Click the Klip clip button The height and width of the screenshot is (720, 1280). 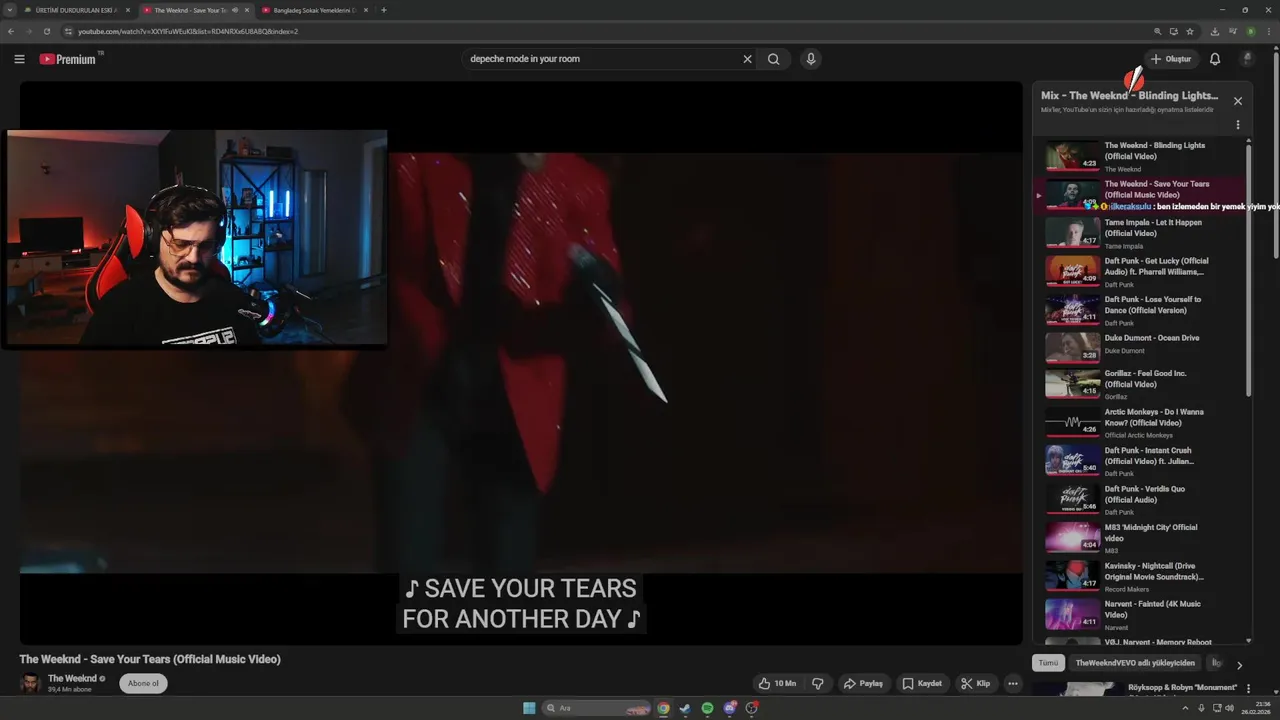976,684
